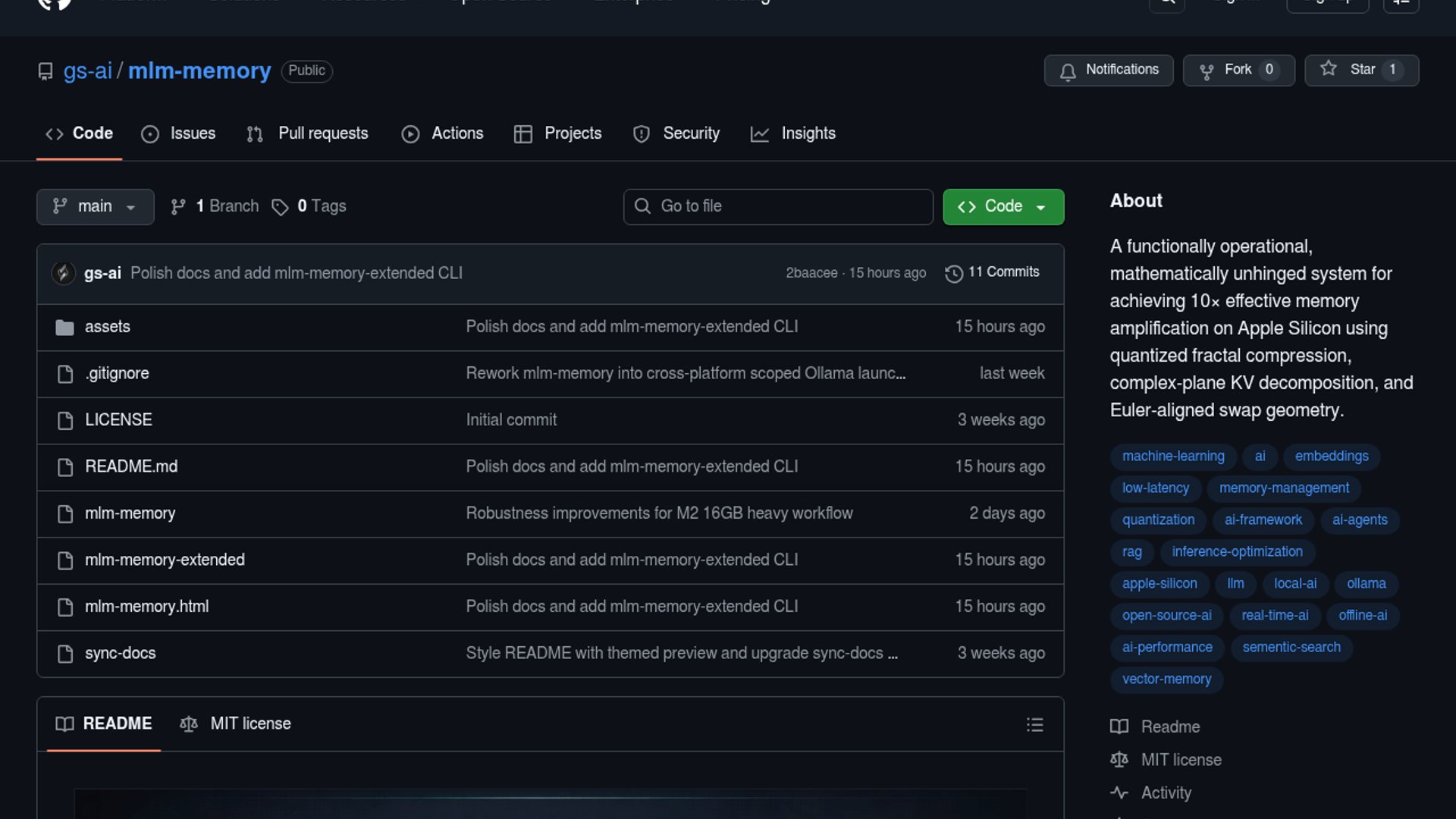This screenshot has width=1456, height=819.
Task: Click the Notifications bell icon
Action: 1068,71
